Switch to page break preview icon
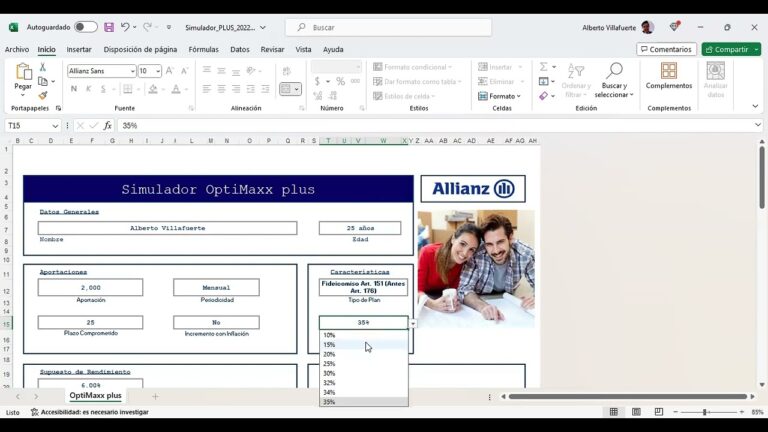This screenshot has height=432, width=768. 659,412
